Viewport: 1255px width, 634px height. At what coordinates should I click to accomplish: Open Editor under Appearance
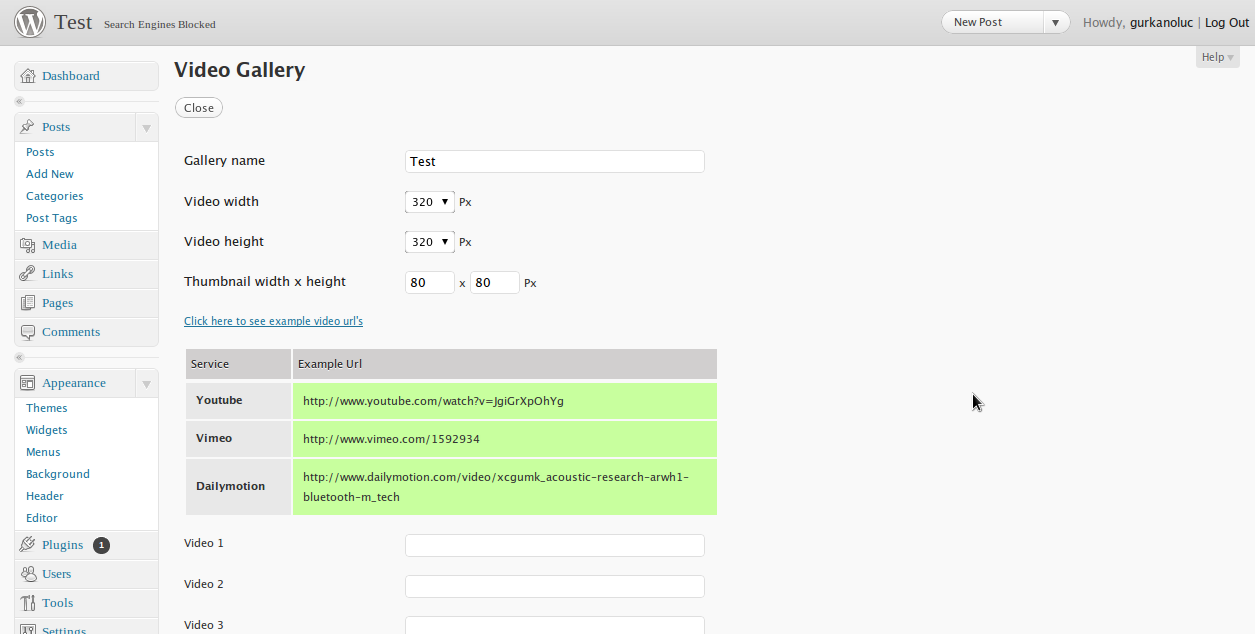click(x=42, y=518)
